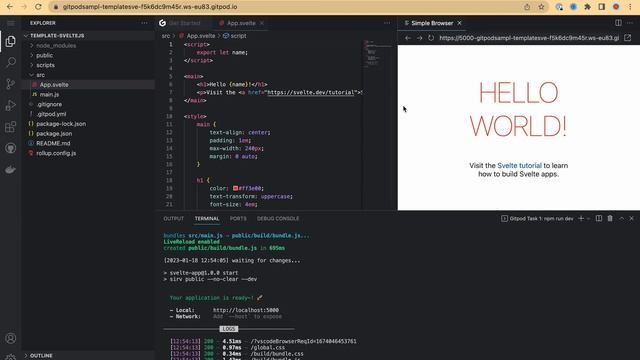Viewport: 640px width, 360px height.
Task: Select Gitpod Task 1: npm run dev terminal
Action: (537, 219)
